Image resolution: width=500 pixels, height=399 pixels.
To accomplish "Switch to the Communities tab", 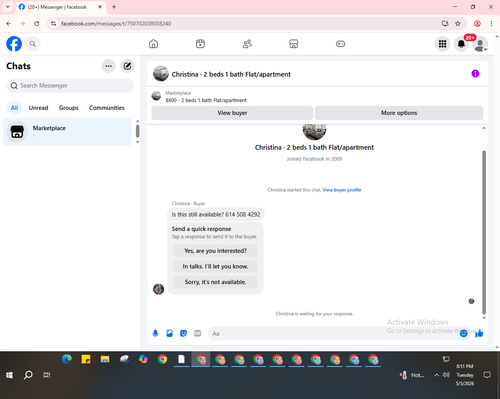I will (107, 108).
